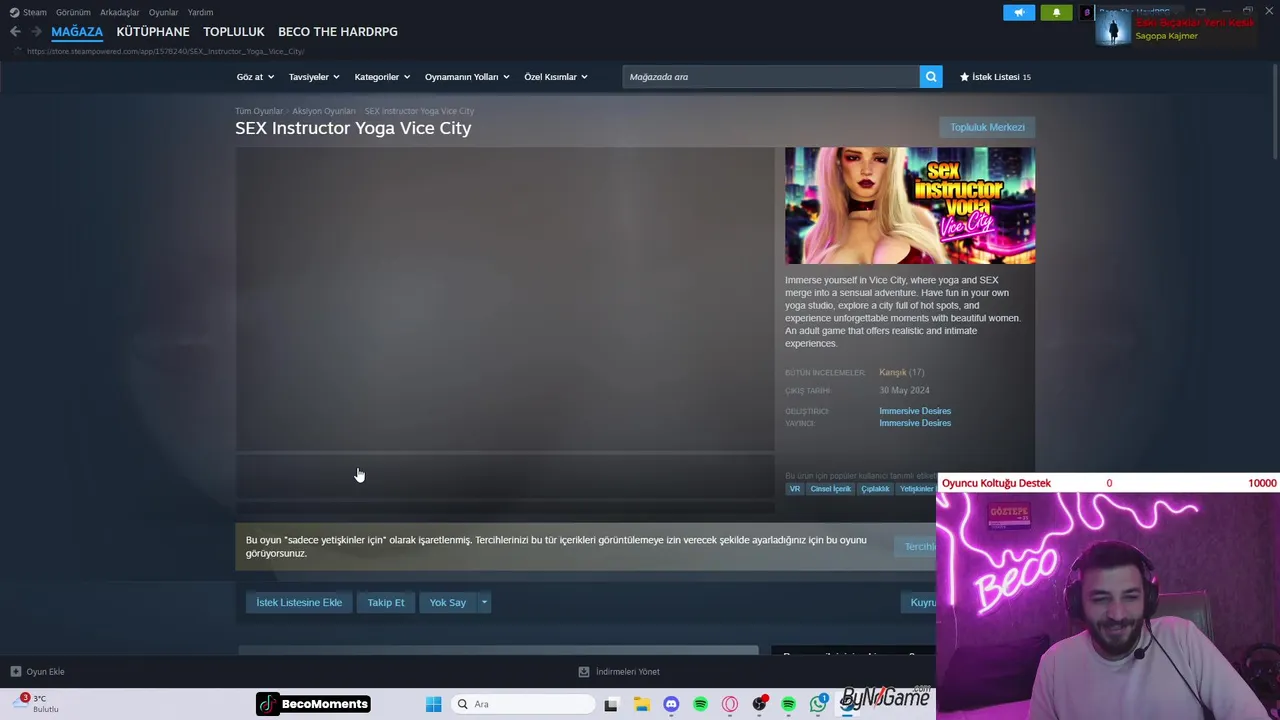Focus the Mağazada ara search field
The width and height of the screenshot is (1280, 720).
[x=771, y=77]
